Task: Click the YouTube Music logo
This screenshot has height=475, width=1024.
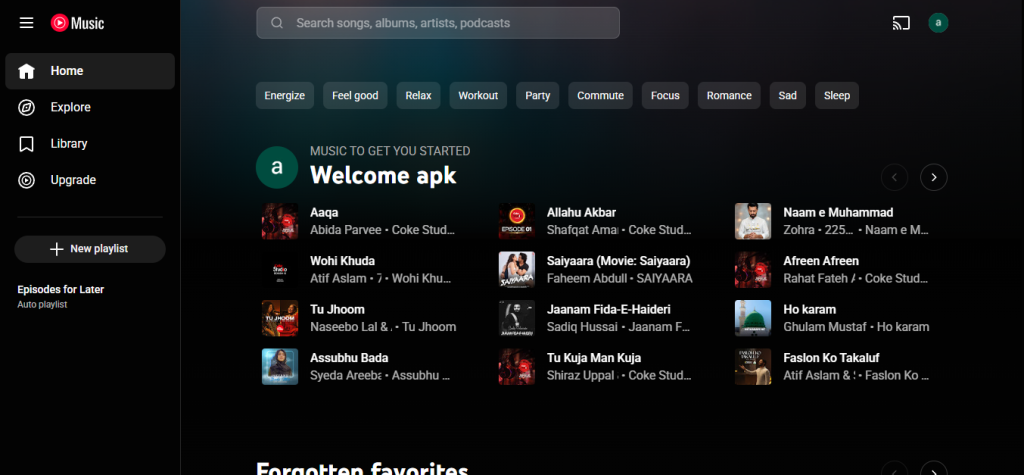Action: (x=78, y=23)
